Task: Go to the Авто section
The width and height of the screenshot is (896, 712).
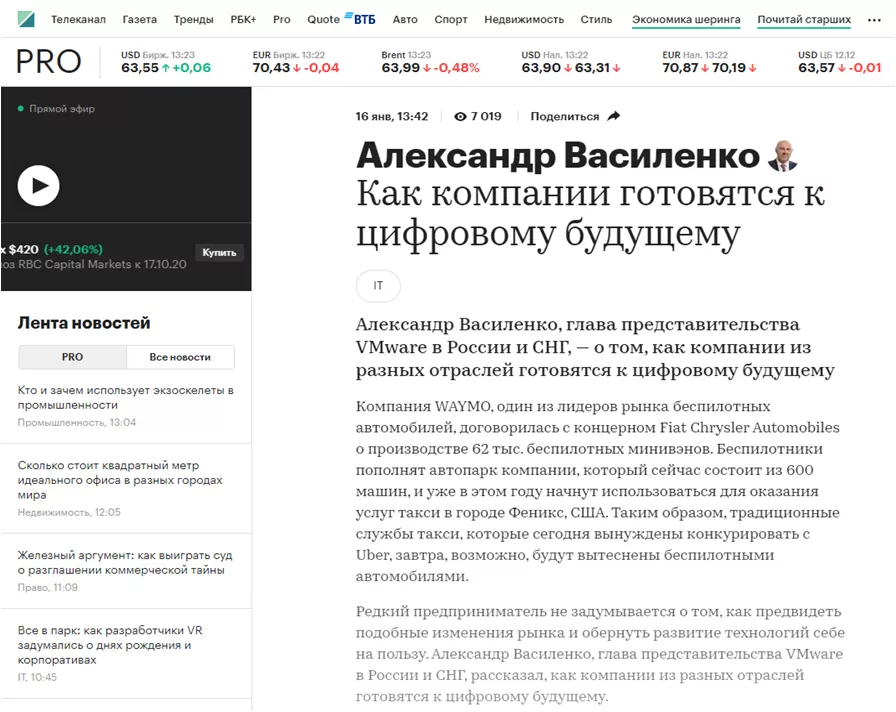Action: point(405,19)
